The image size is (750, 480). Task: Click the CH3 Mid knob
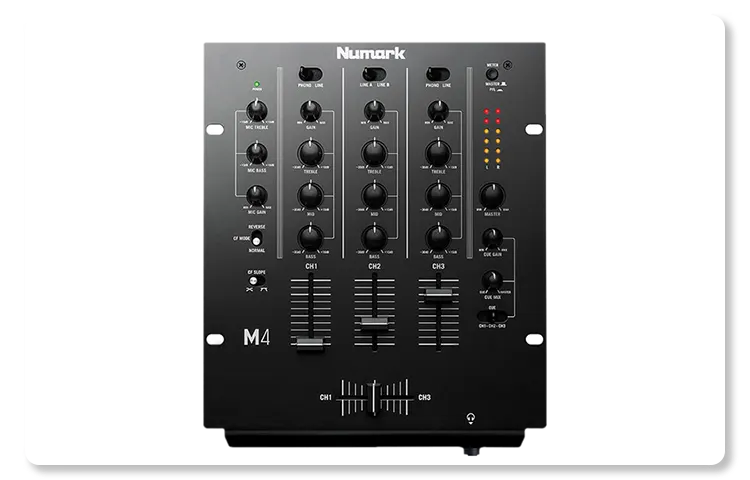point(438,196)
